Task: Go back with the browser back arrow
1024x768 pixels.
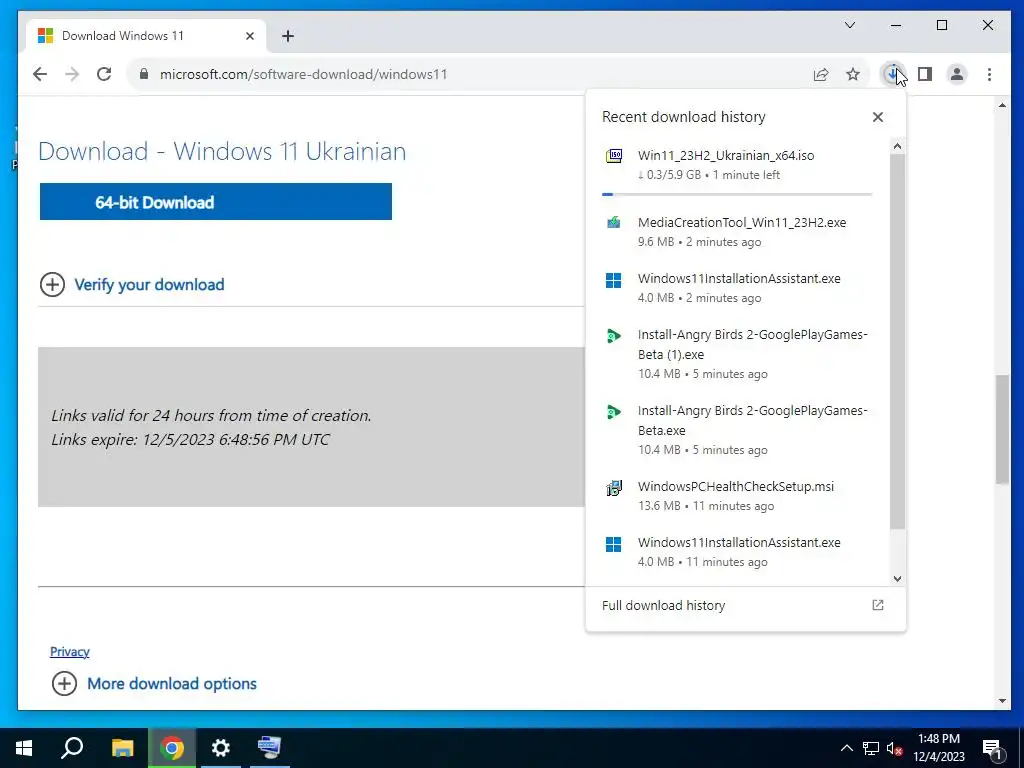Action: pyautogui.click(x=40, y=74)
